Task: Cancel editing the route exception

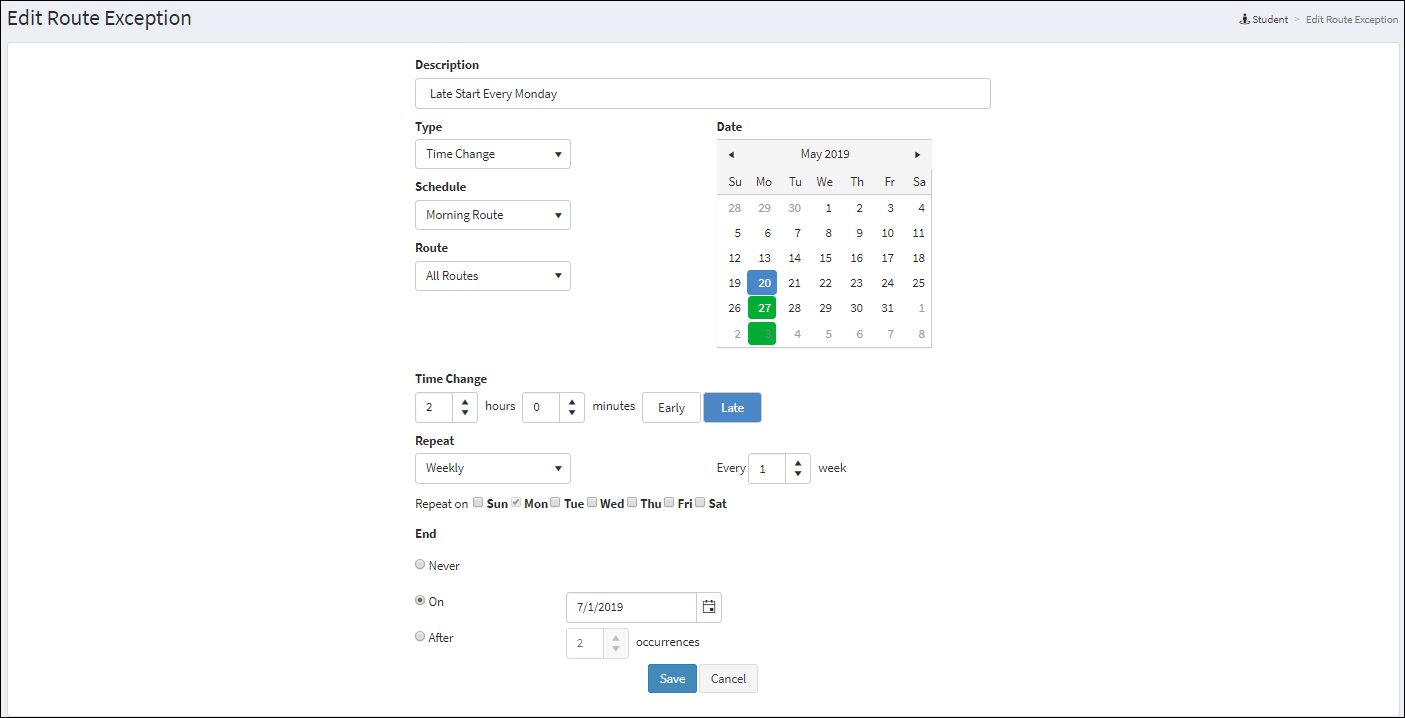Action: point(728,678)
